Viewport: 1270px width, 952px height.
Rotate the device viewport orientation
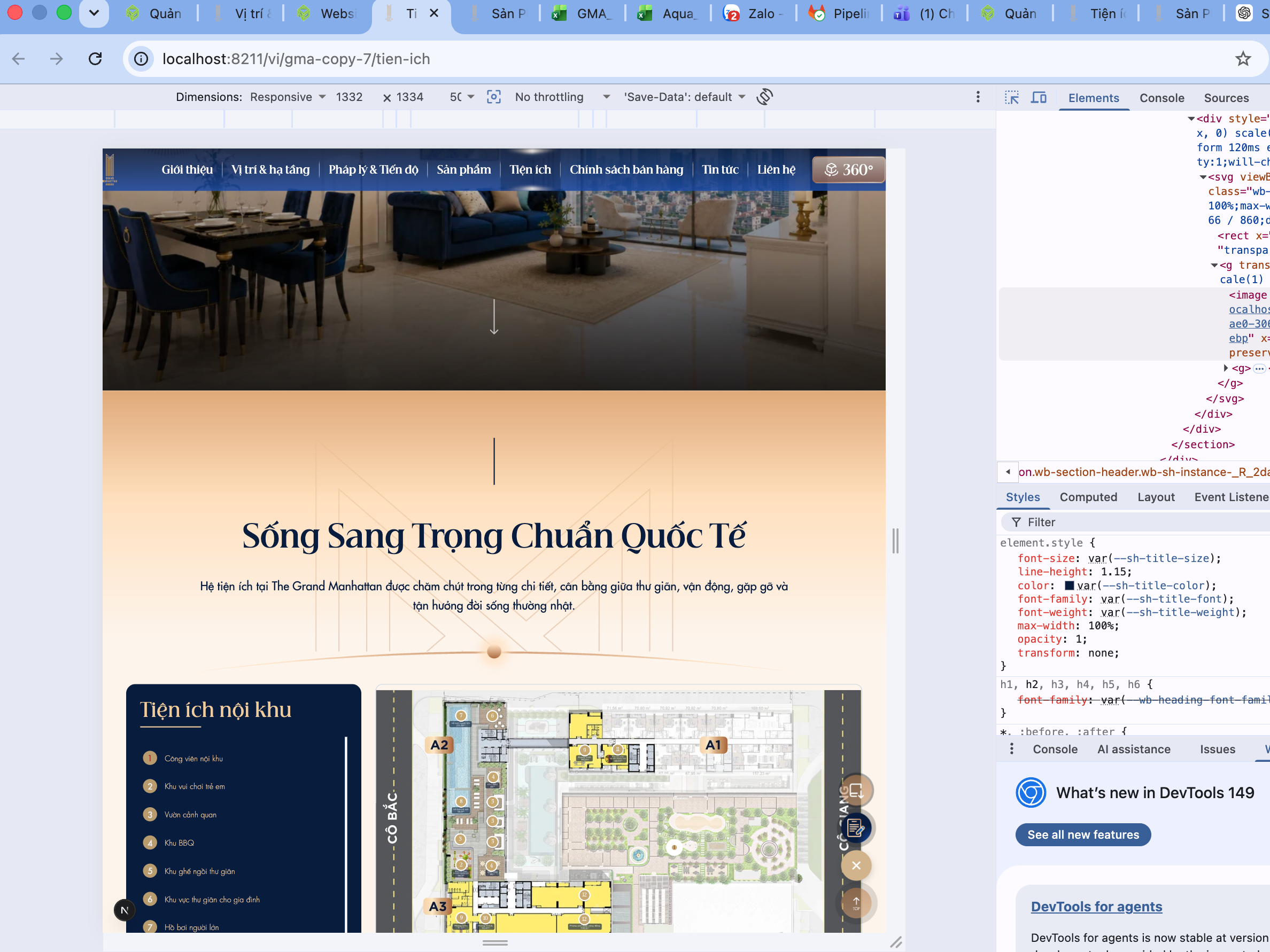tap(765, 97)
